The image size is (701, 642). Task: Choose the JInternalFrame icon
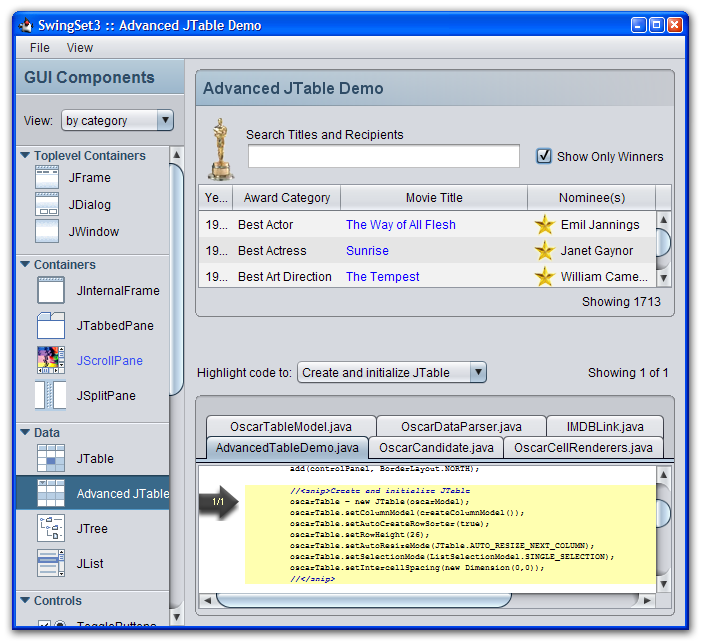point(50,291)
